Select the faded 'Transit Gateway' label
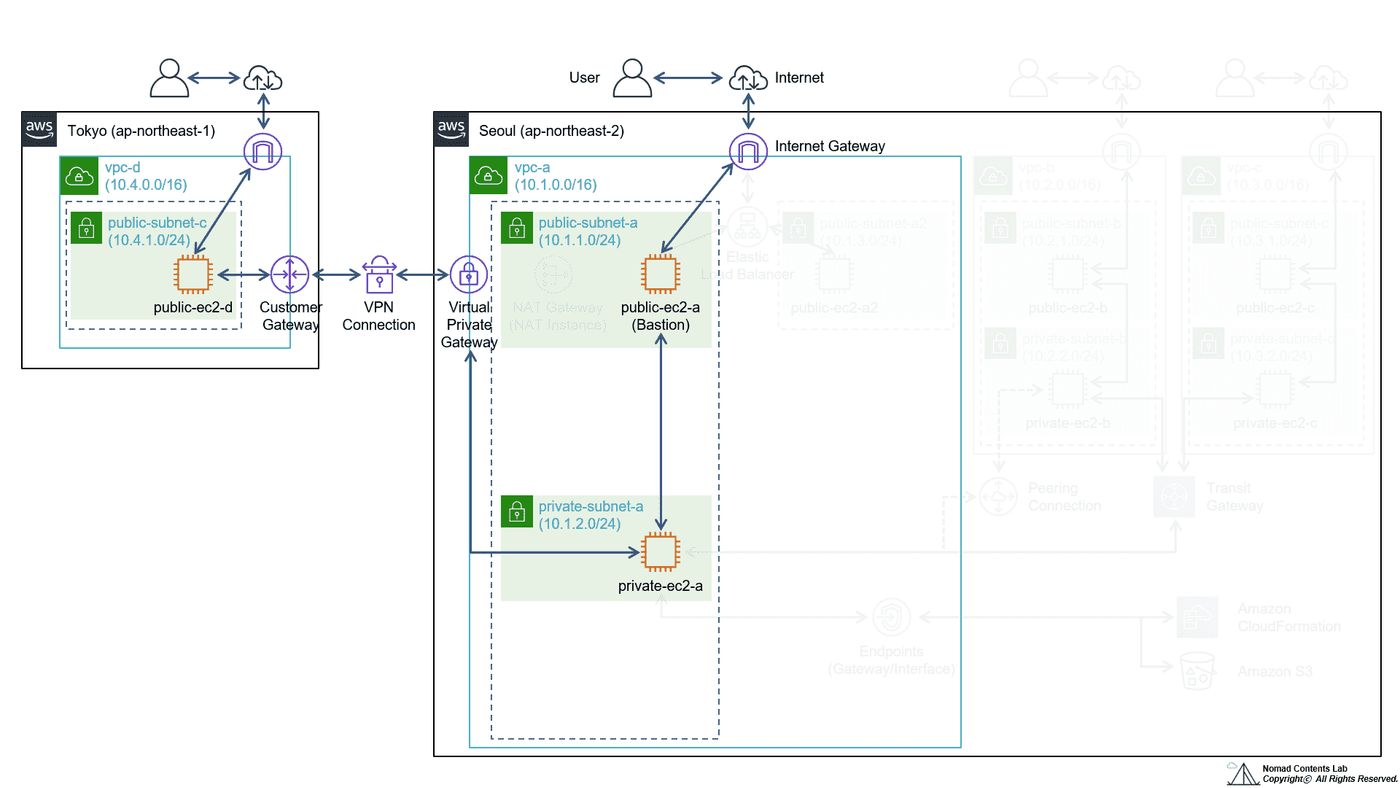1400x788 pixels. pyautogui.click(x=1235, y=497)
